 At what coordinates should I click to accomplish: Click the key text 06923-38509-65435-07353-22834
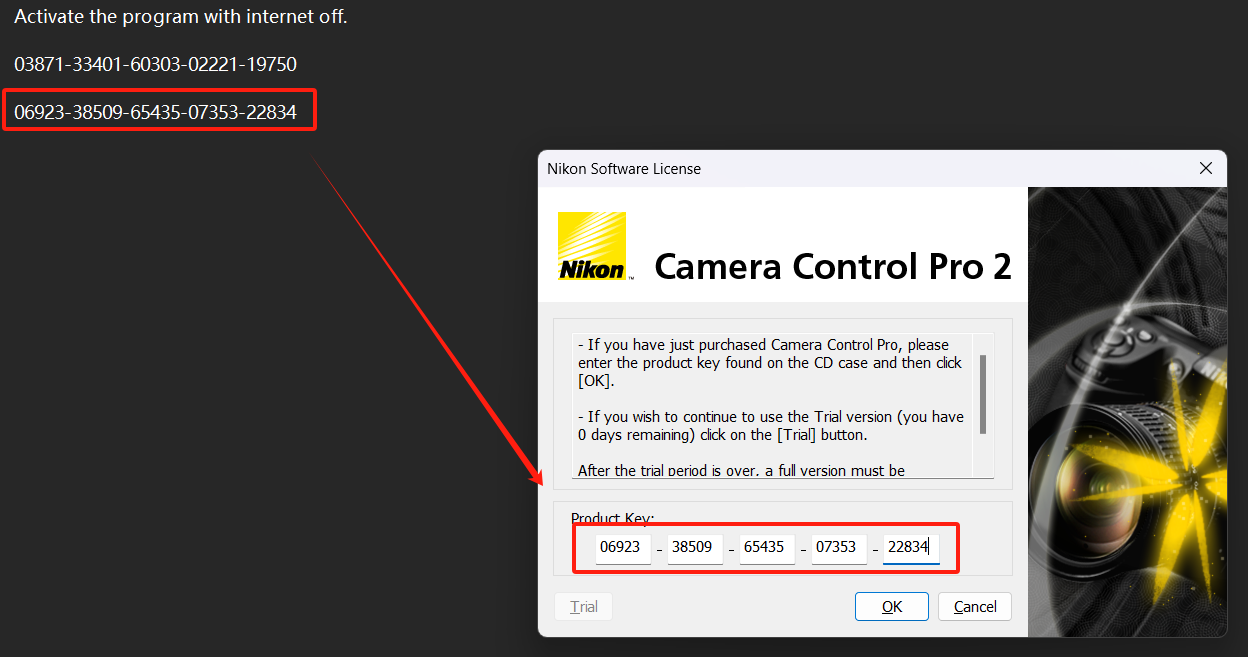click(155, 112)
